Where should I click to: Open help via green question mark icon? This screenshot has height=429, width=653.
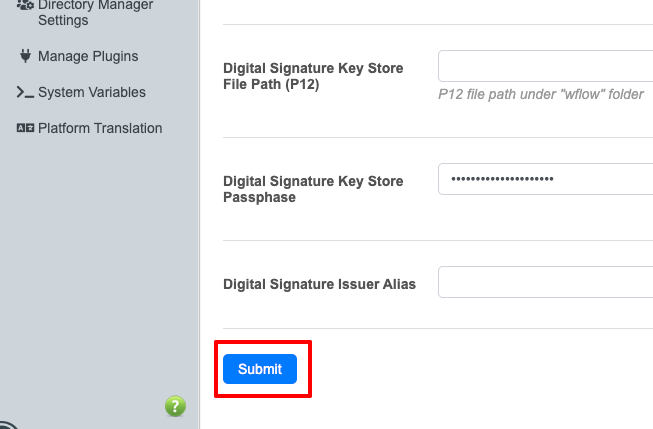coord(175,406)
